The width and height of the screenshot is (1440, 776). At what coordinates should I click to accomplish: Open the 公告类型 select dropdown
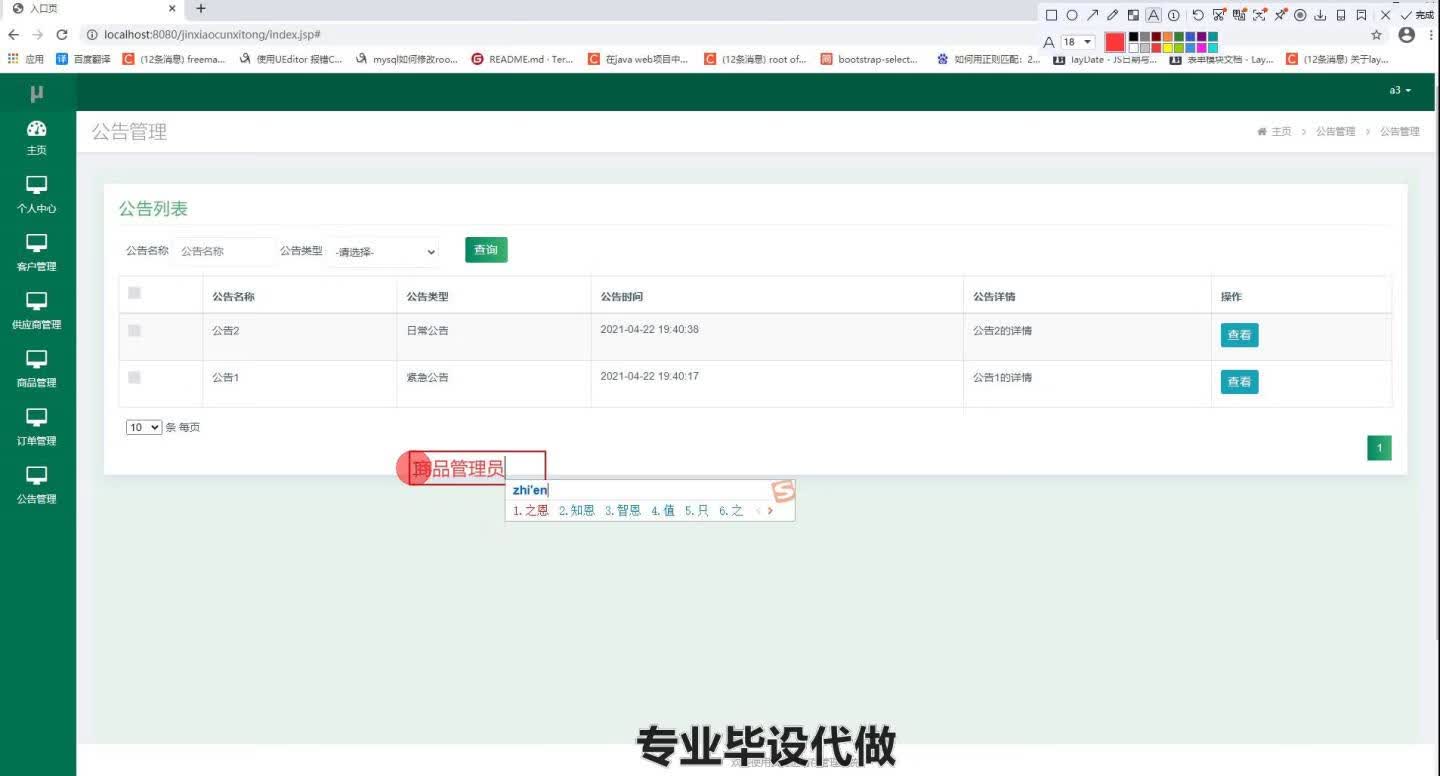(x=384, y=252)
